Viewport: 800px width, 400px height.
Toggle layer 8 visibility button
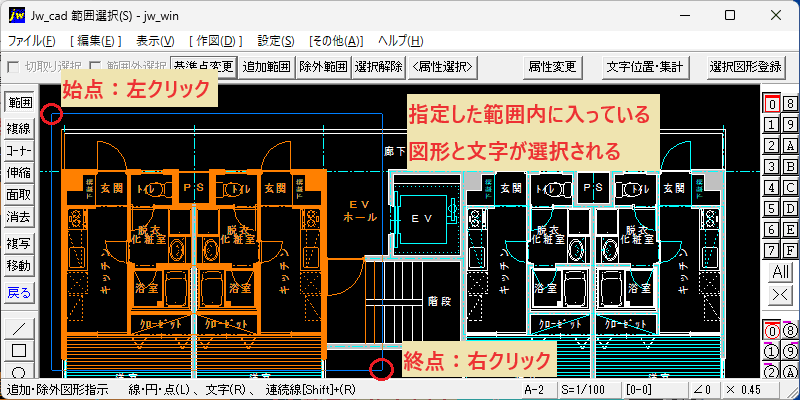point(790,104)
